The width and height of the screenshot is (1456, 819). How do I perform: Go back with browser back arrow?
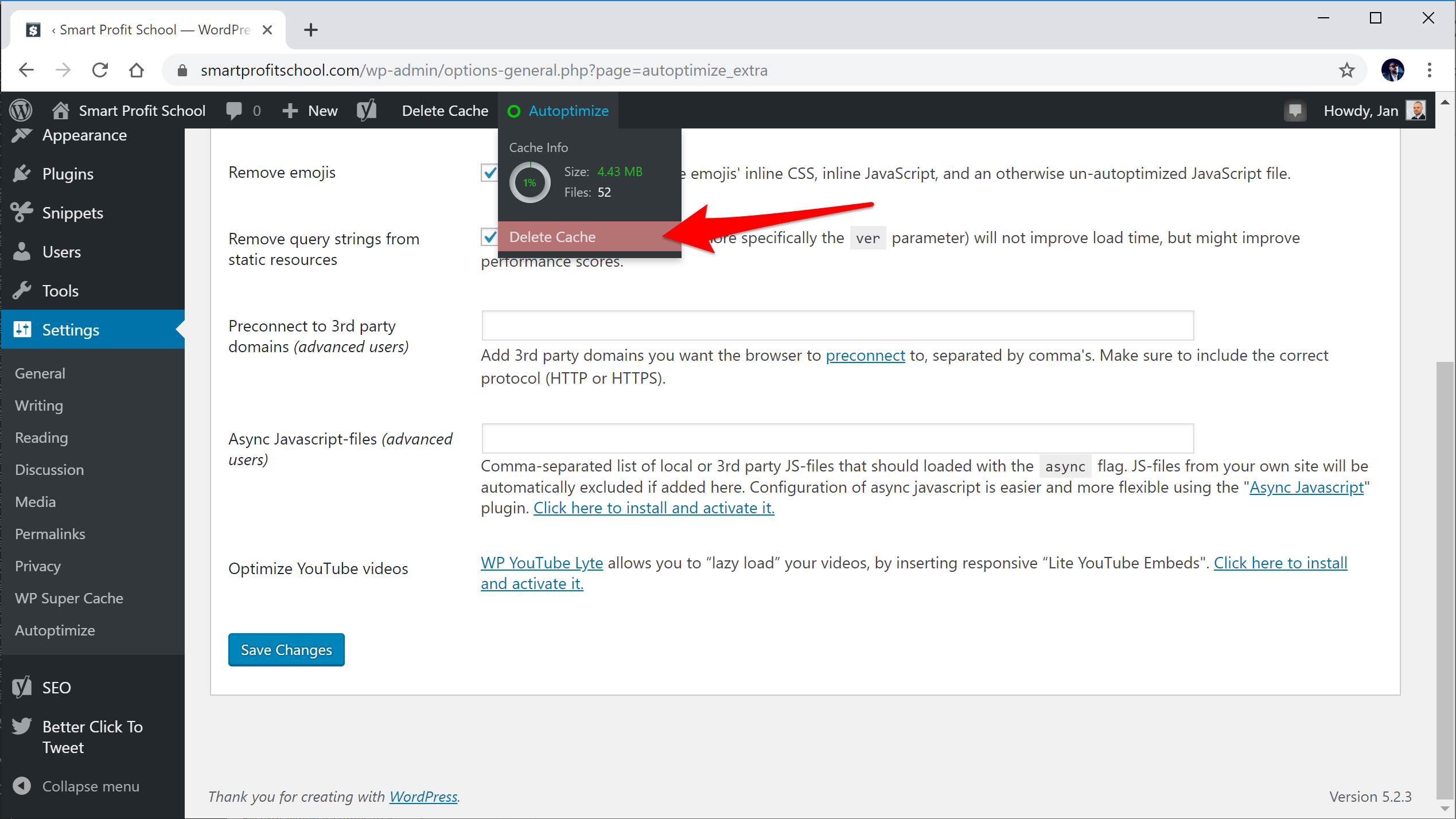(x=26, y=70)
